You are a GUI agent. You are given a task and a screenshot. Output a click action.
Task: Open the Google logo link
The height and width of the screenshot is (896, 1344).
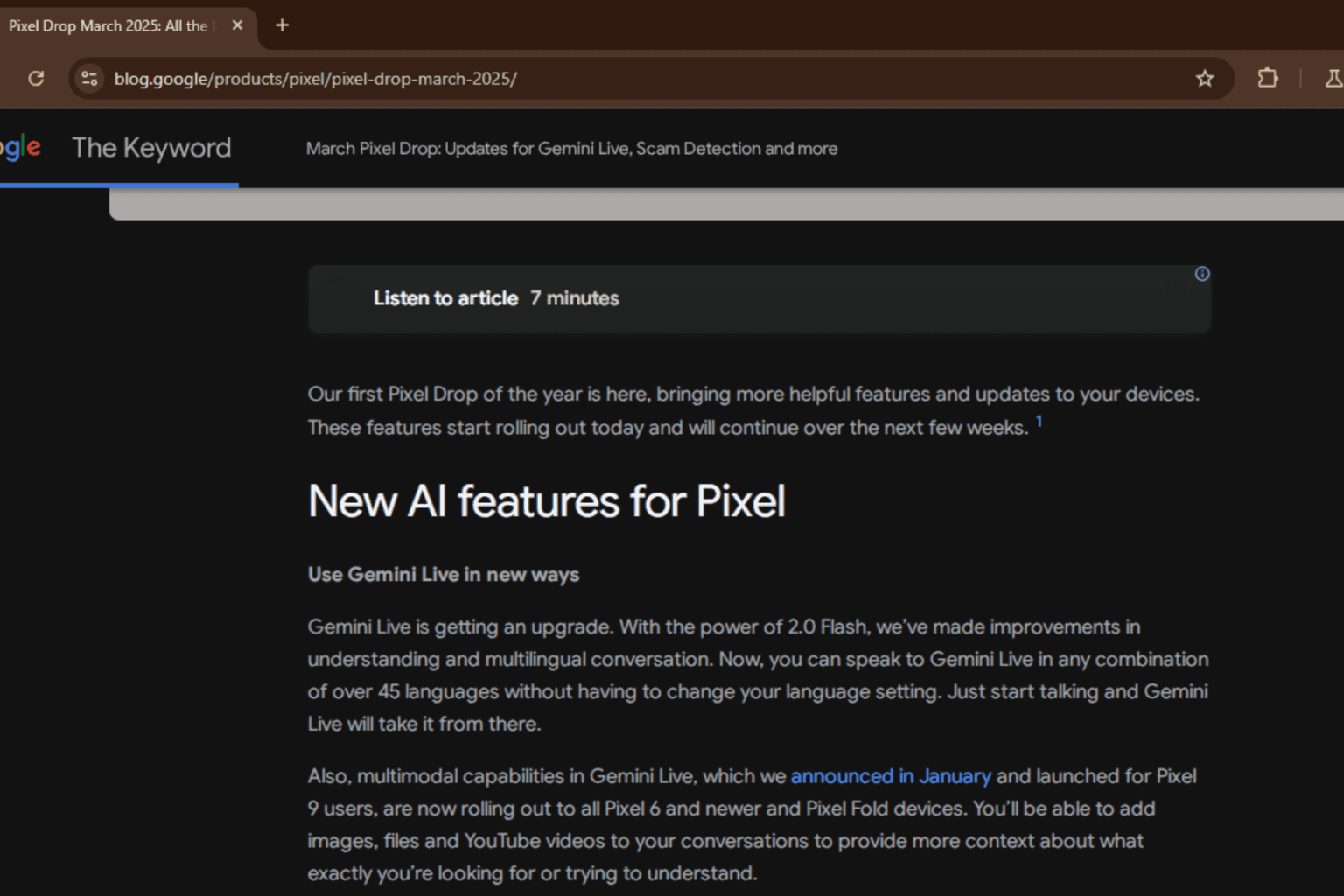coord(19,148)
